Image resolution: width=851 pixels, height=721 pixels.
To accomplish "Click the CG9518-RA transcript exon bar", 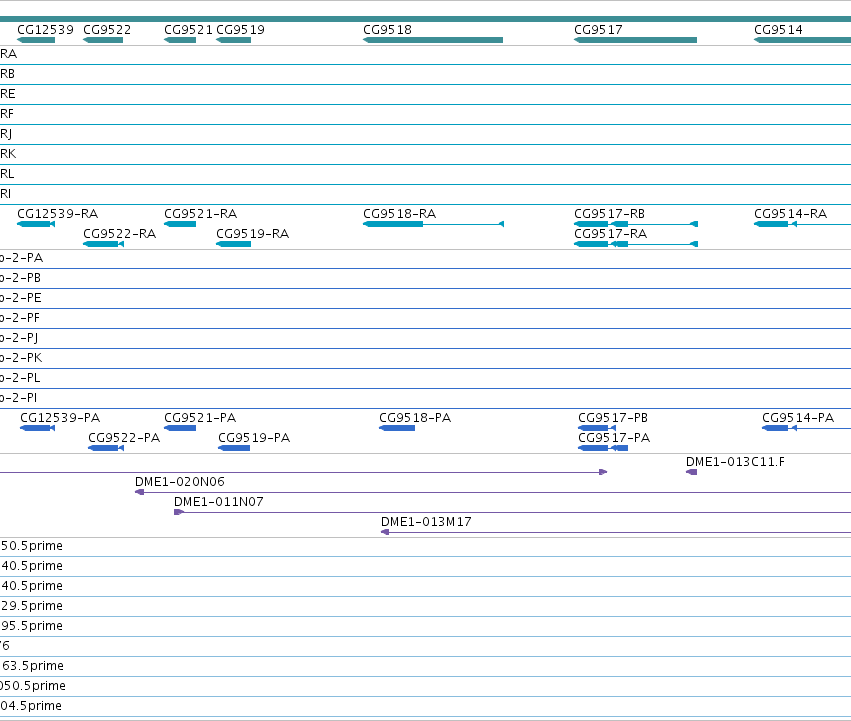I will 393,224.
